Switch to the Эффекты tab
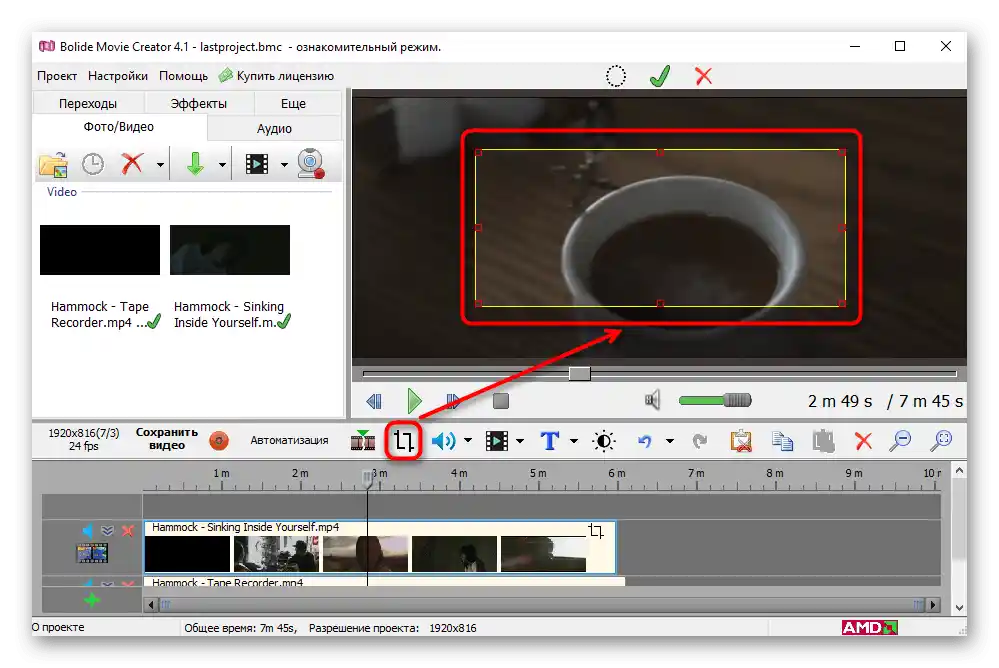 click(x=199, y=103)
